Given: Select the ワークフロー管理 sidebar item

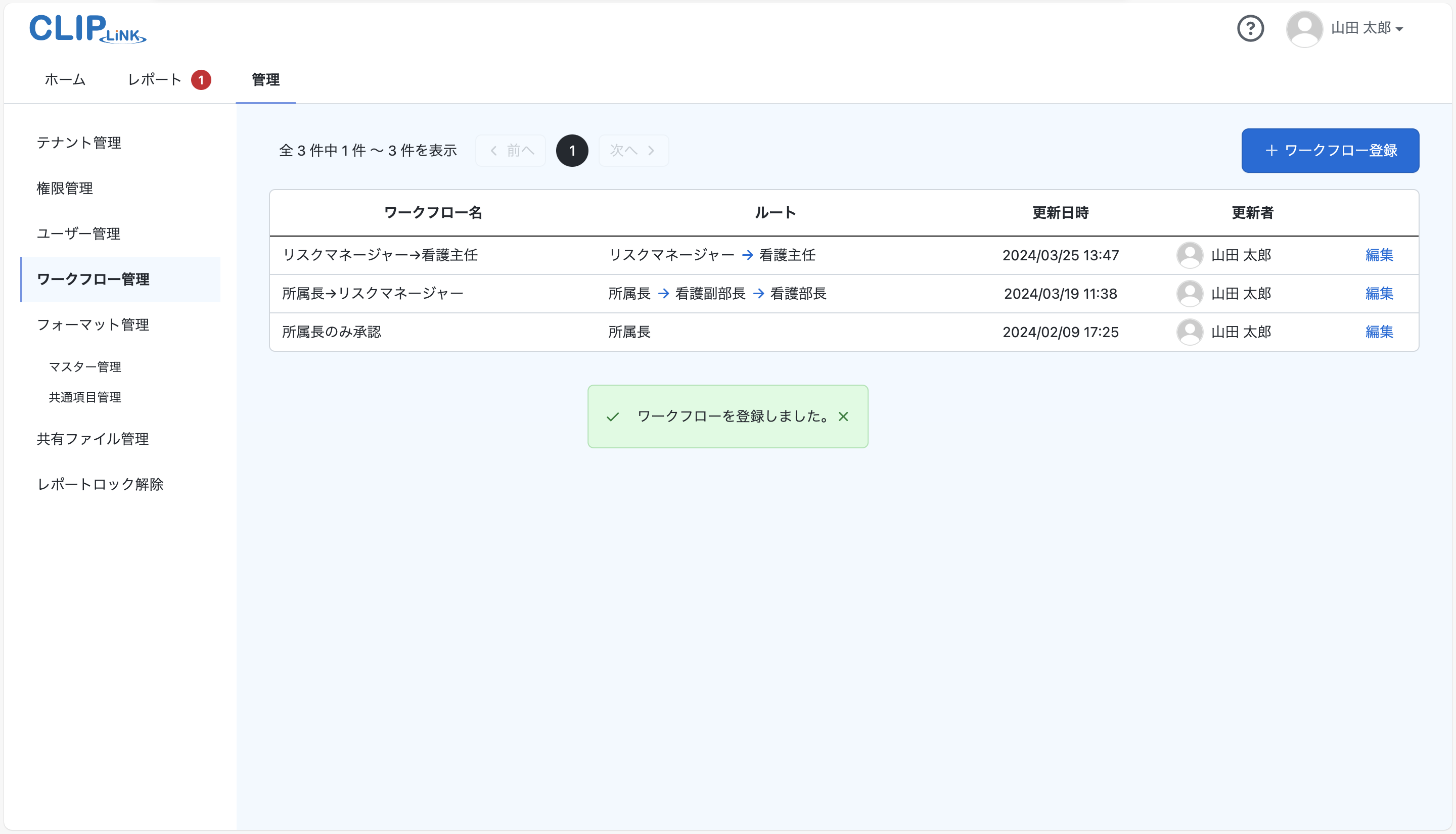Looking at the screenshot, I should [x=94, y=280].
